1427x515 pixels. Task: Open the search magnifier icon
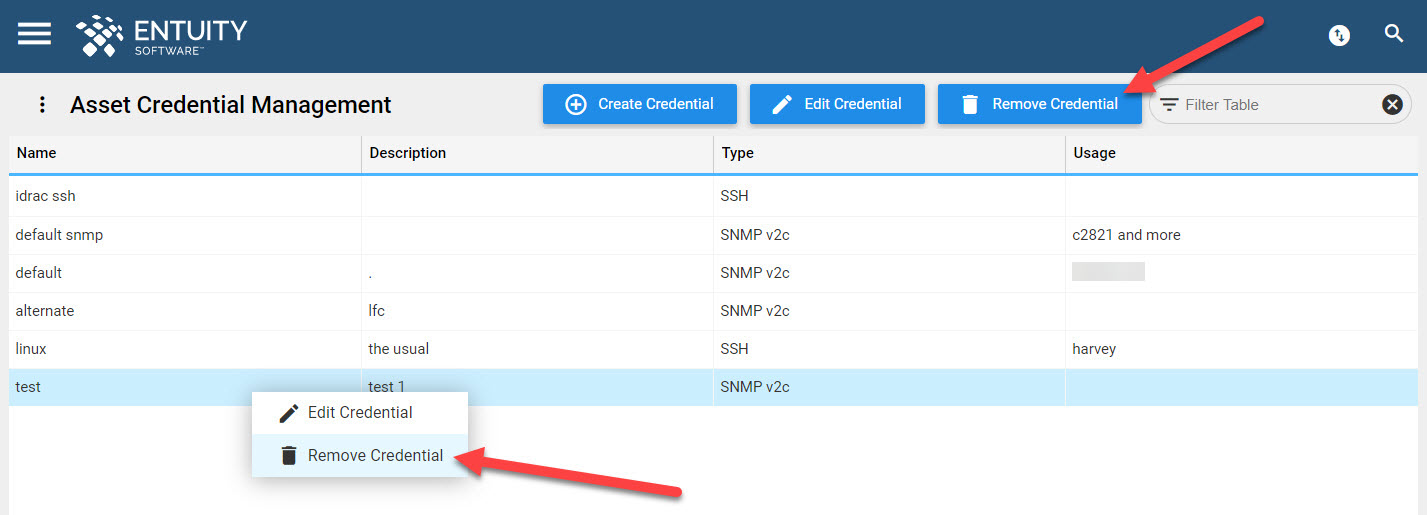(1394, 34)
